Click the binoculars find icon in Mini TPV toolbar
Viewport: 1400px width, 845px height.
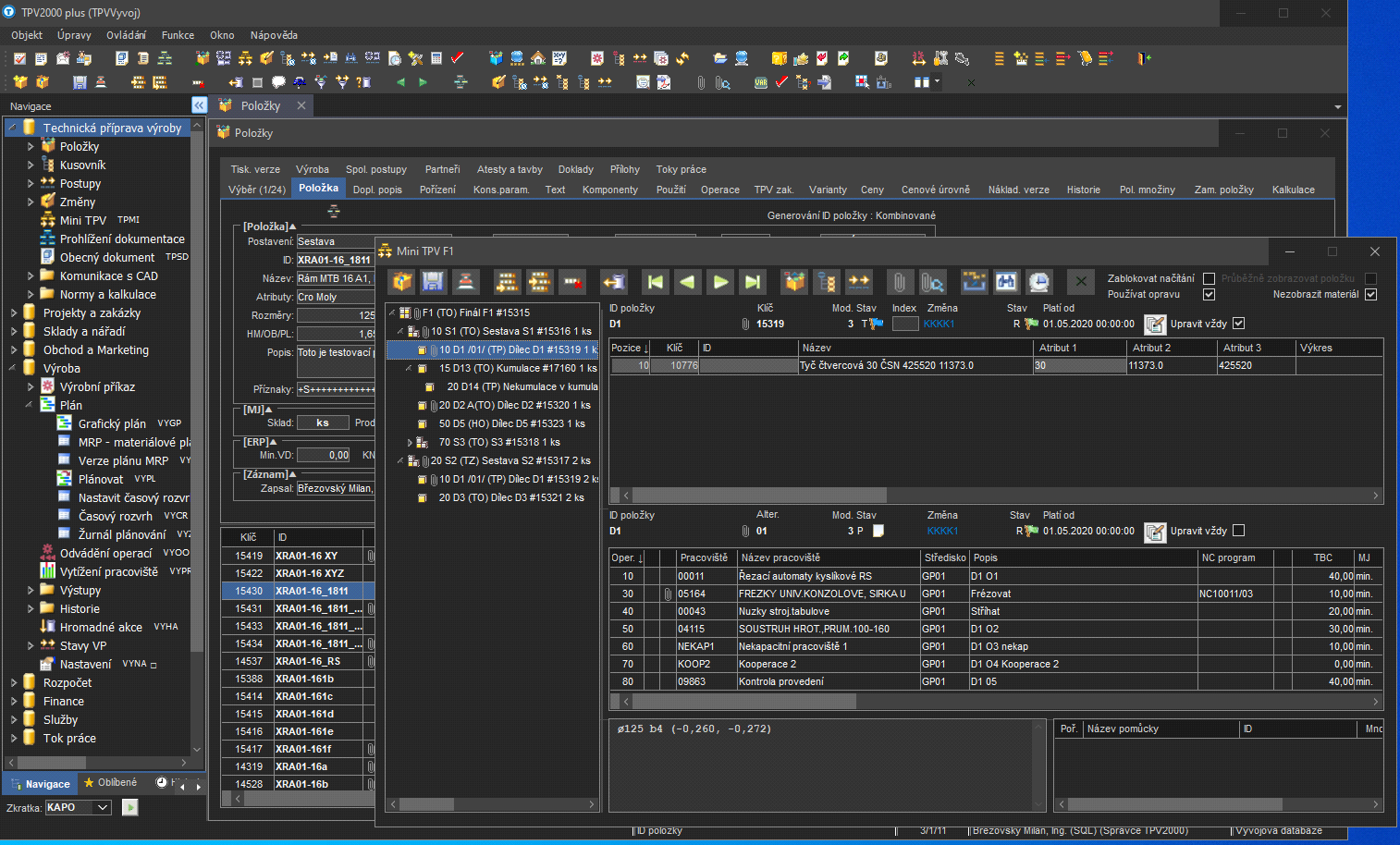1006,281
